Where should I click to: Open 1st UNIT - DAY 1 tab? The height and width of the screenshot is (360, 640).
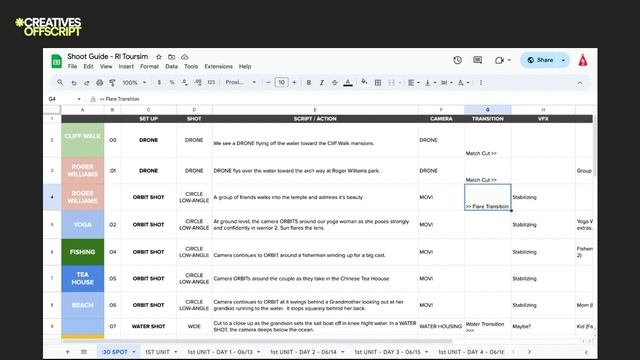223,352
